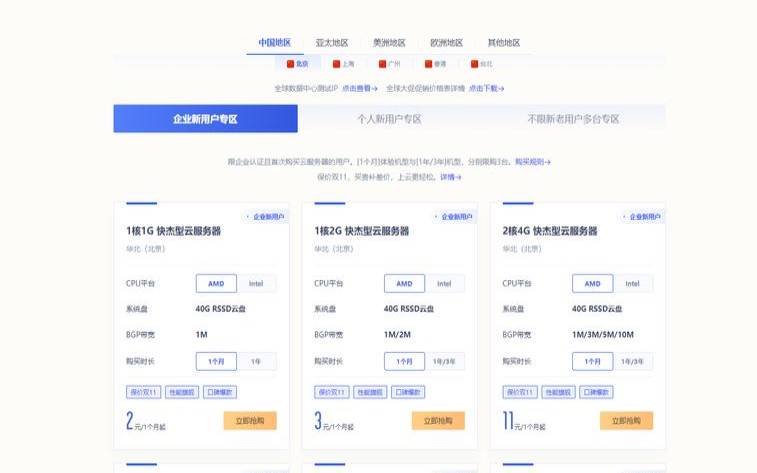Select AMD platform on 1核2G card

[x=405, y=283]
